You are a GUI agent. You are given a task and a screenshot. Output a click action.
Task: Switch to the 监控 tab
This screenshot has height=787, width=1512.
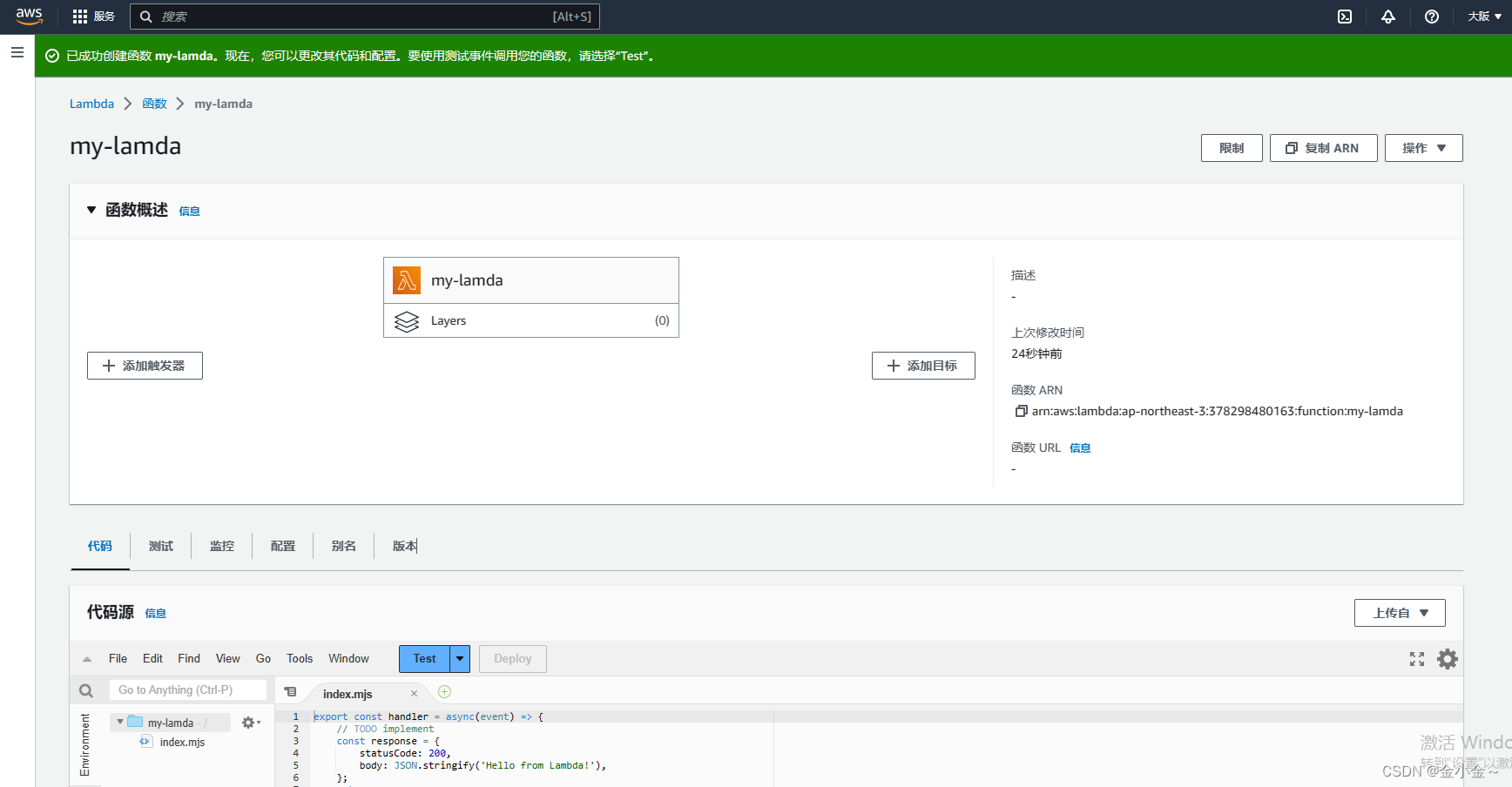click(x=222, y=546)
